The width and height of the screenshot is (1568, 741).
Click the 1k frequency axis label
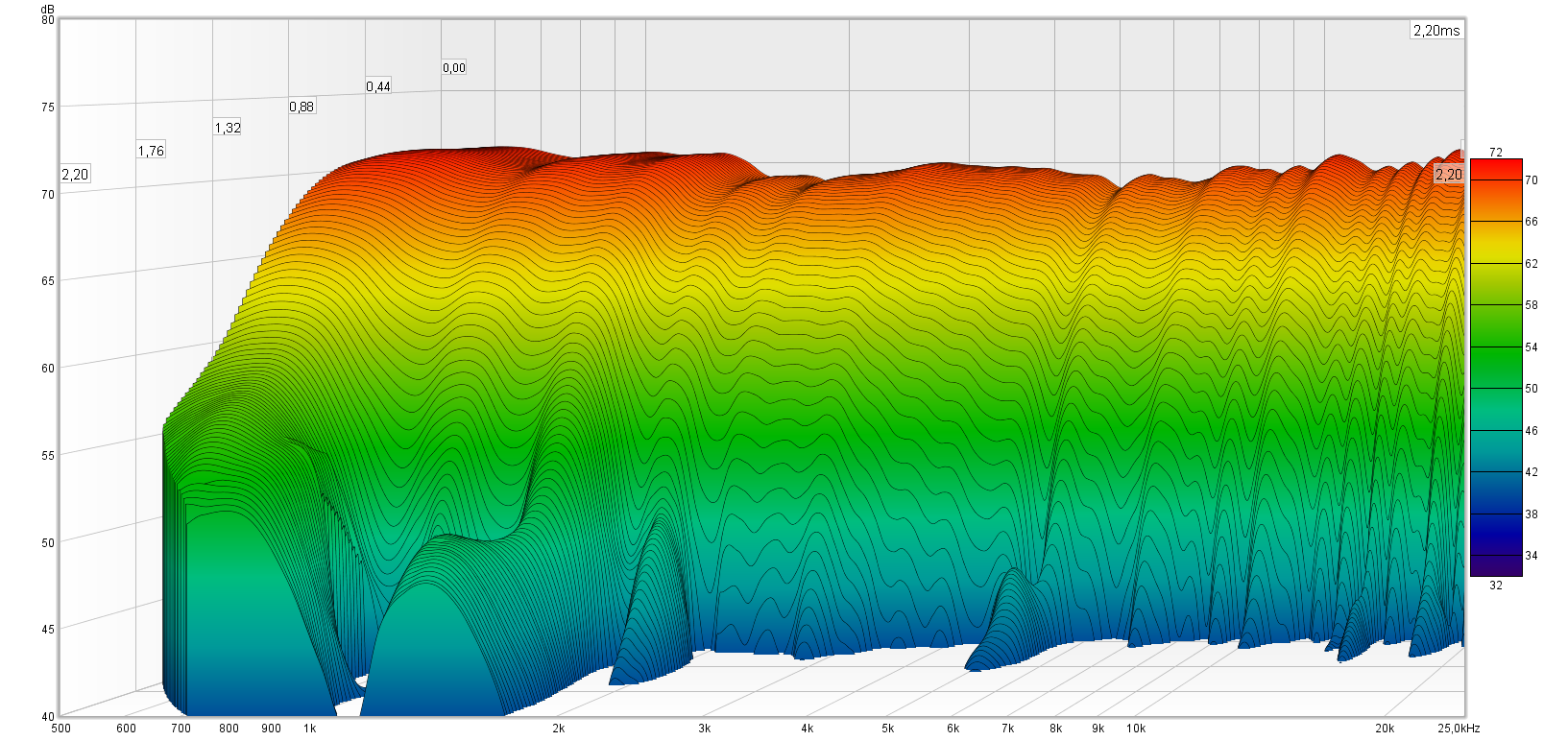pos(309,729)
